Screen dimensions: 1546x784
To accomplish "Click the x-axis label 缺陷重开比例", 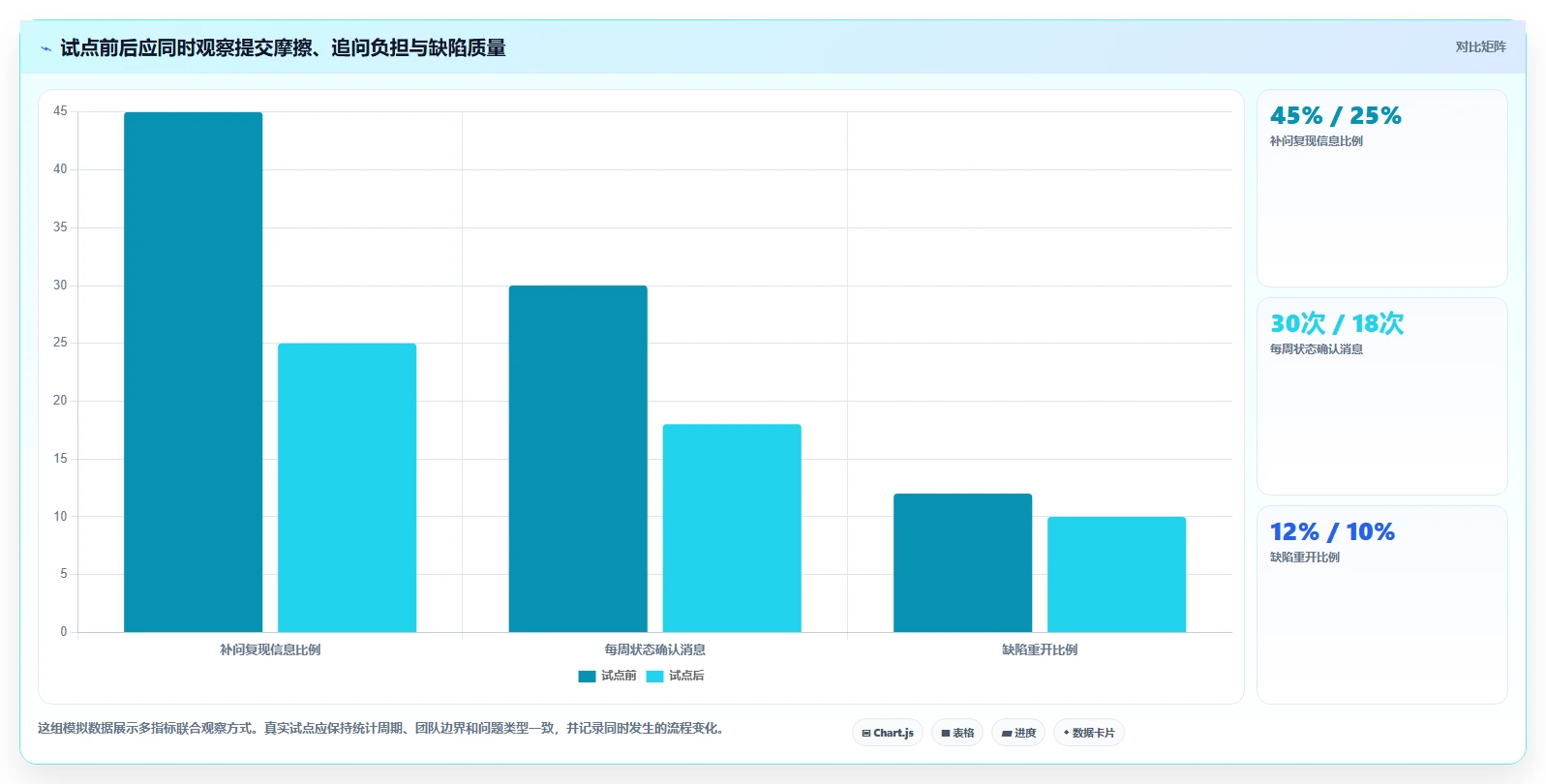I will pos(1040,649).
